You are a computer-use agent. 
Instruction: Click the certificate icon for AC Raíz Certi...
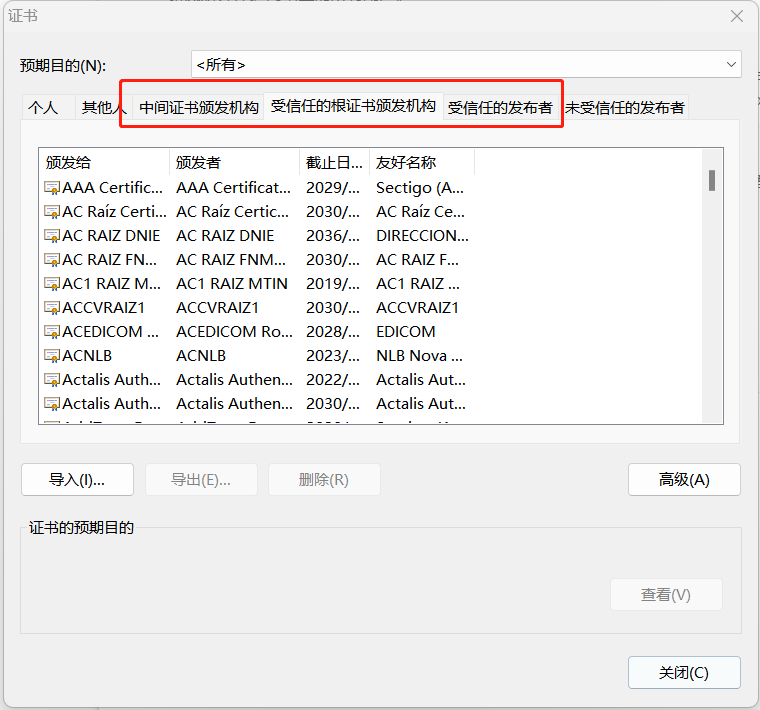[x=52, y=212]
